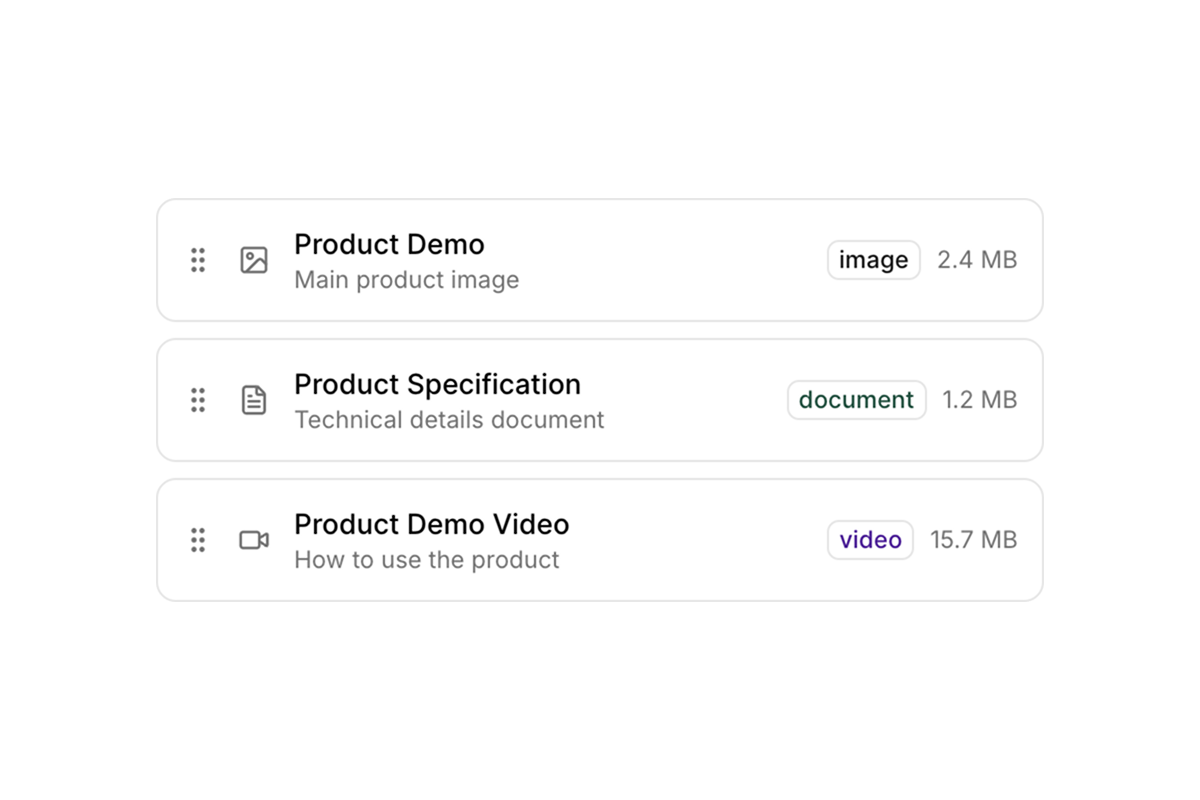Click the picture icon beside Product Demo
The width and height of the screenshot is (1200, 800).
tap(254, 260)
